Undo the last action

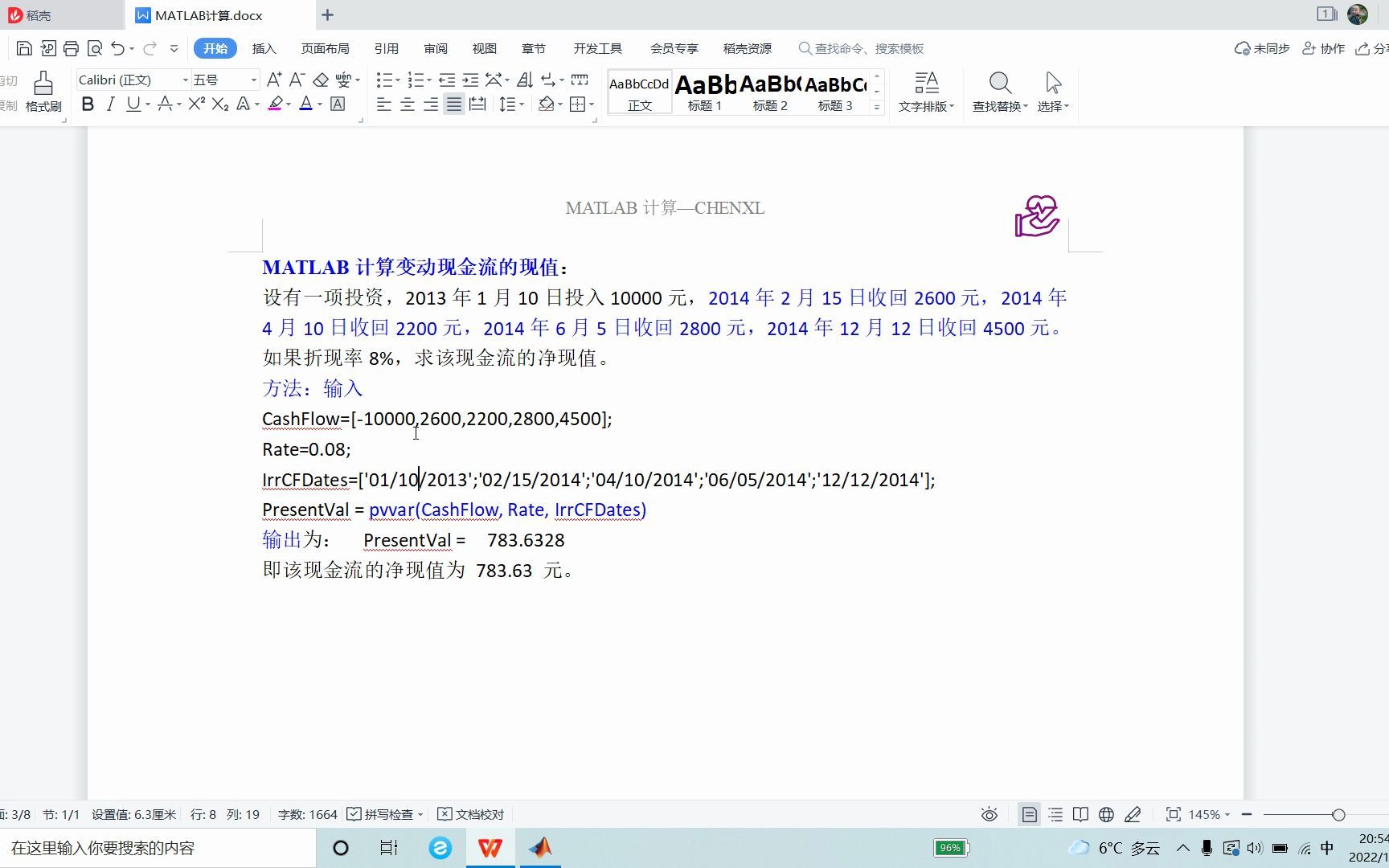point(118,48)
